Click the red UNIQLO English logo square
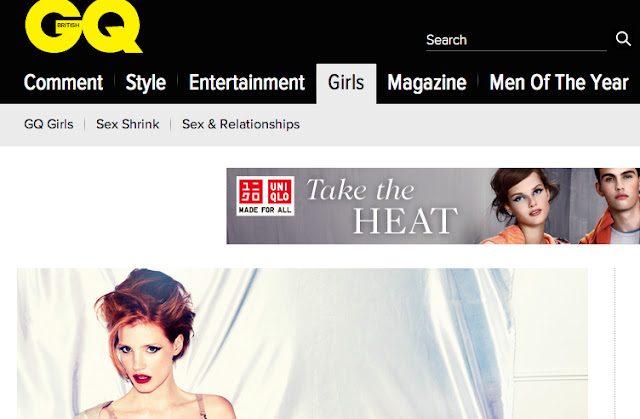The height and width of the screenshot is (419, 640). 280,191
